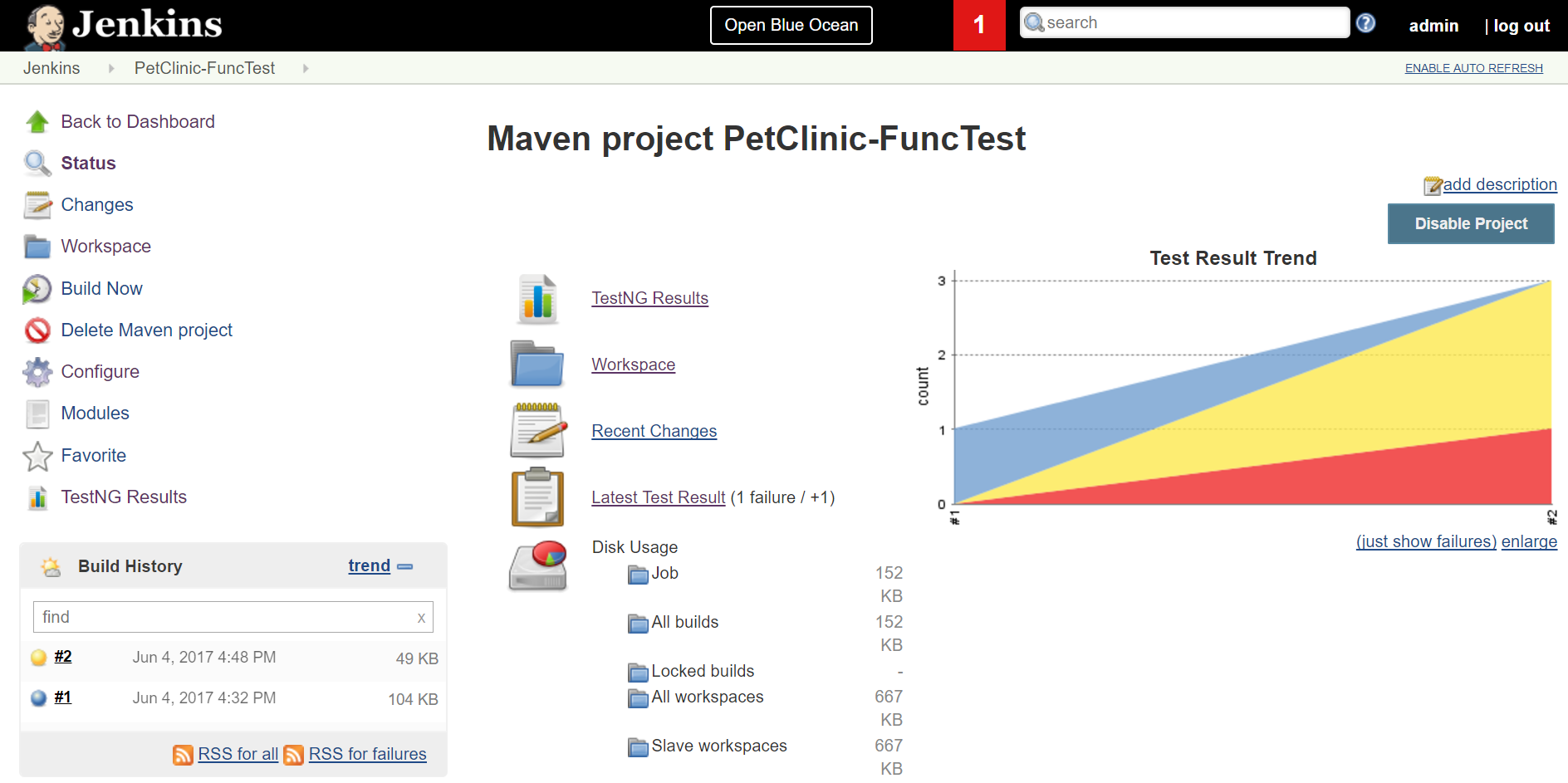The image size is (1568, 783).
Task: Click the search input field
Action: pyautogui.click(x=1185, y=22)
